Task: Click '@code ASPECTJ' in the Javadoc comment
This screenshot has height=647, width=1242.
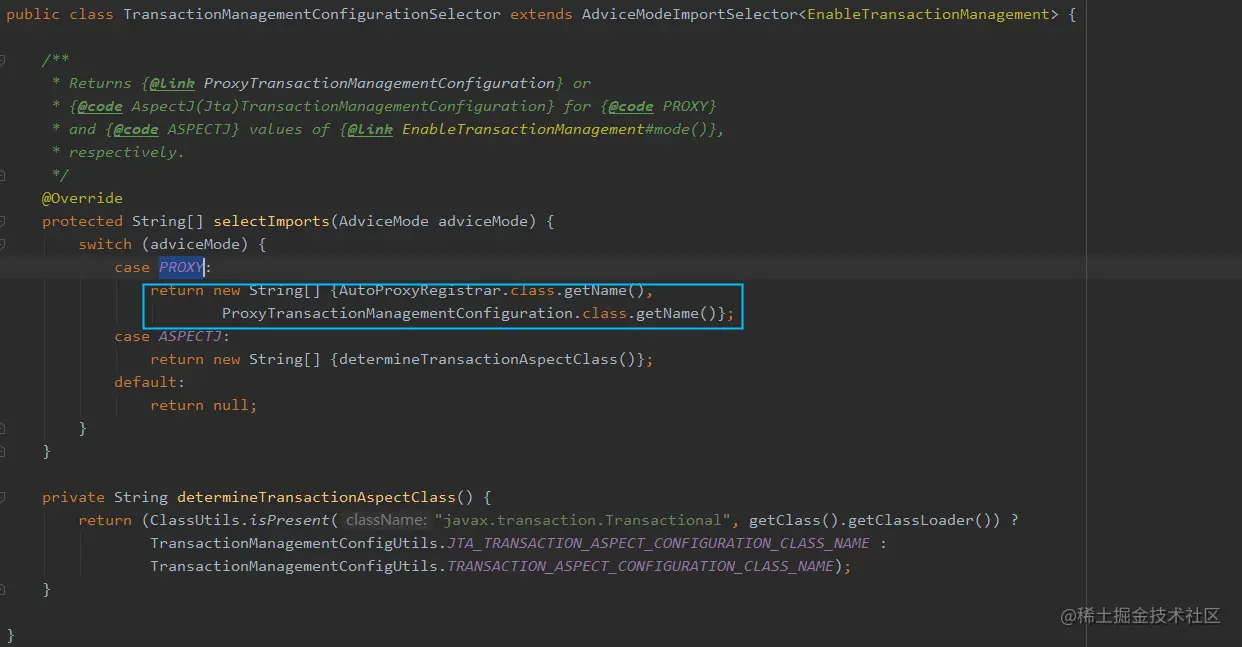Action: [x=172, y=129]
